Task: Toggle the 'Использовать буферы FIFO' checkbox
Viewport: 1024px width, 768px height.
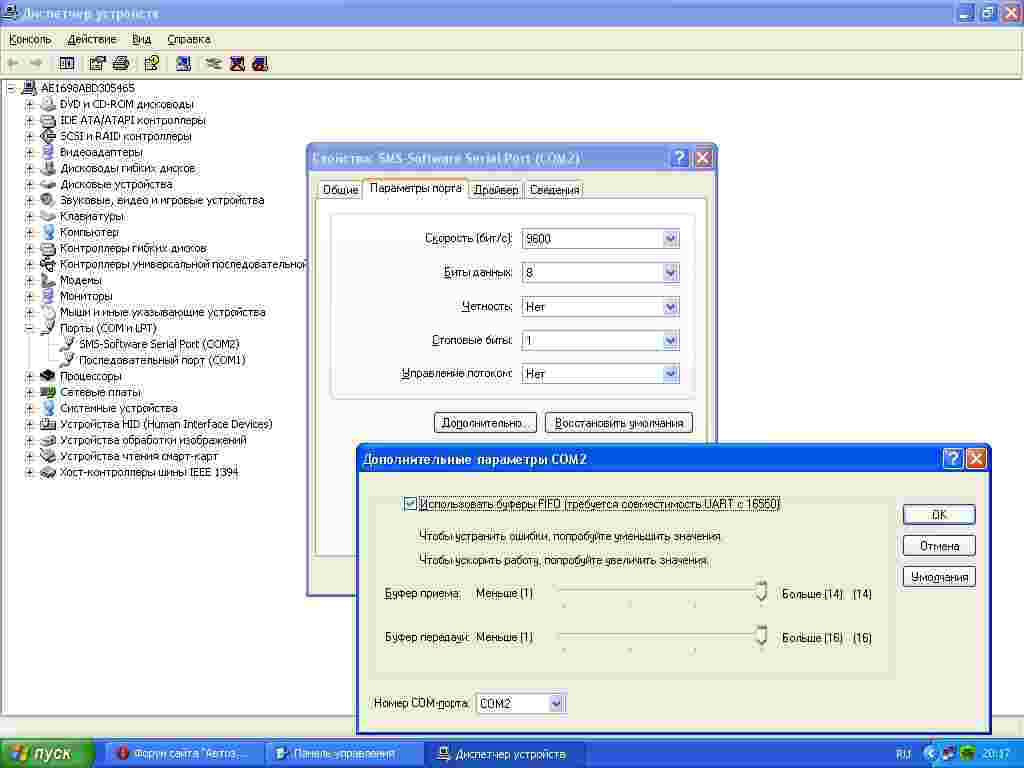Action: point(410,504)
